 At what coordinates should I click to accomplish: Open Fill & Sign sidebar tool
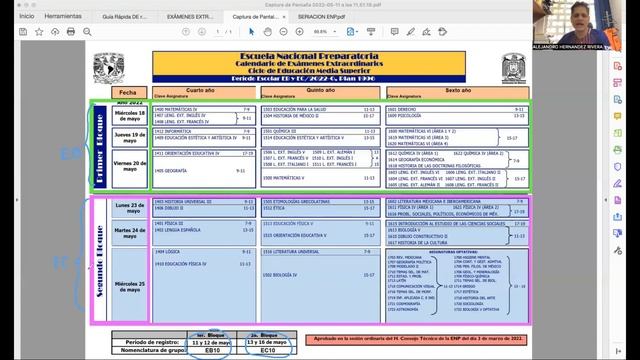[618, 183]
